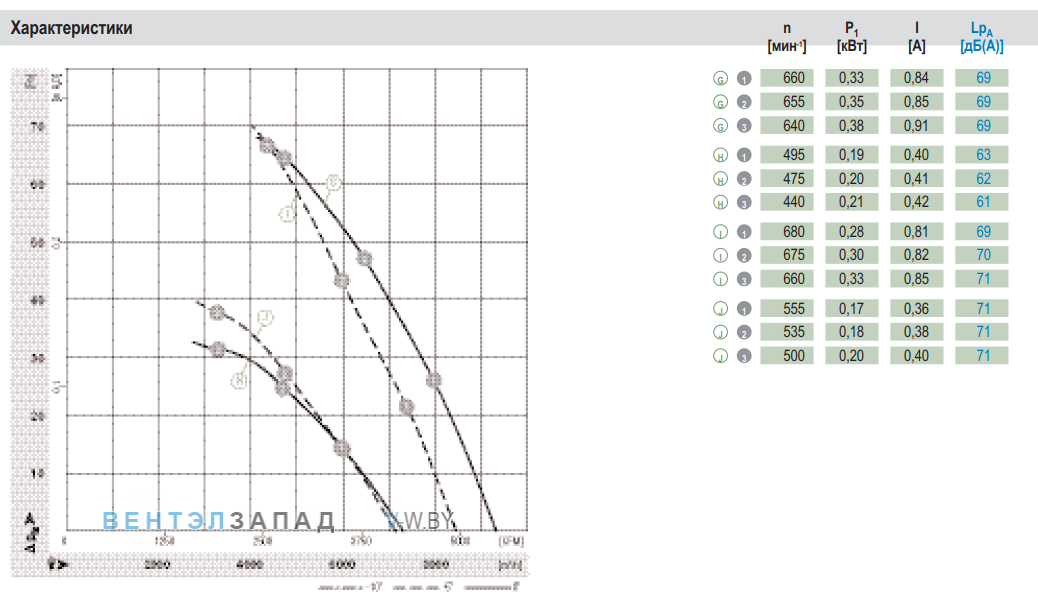Click the blue 'LpA [дБ(А)]' column header
1038x600 pixels.
click(x=982, y=37)
